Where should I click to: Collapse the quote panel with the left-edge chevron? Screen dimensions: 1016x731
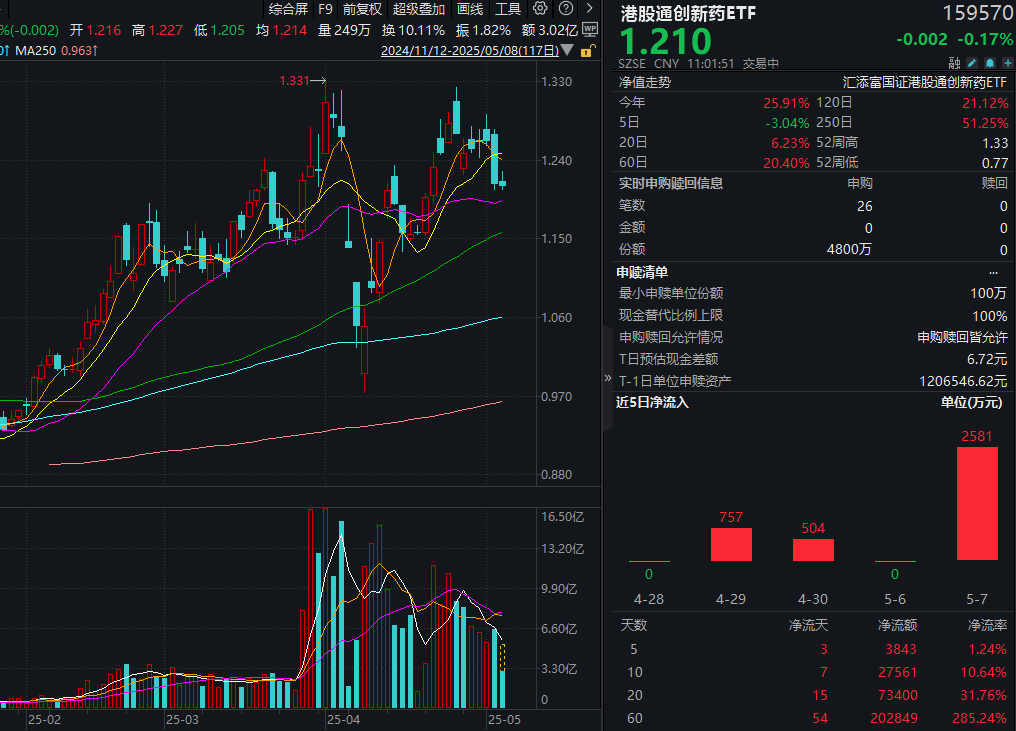tap(607, 380)
